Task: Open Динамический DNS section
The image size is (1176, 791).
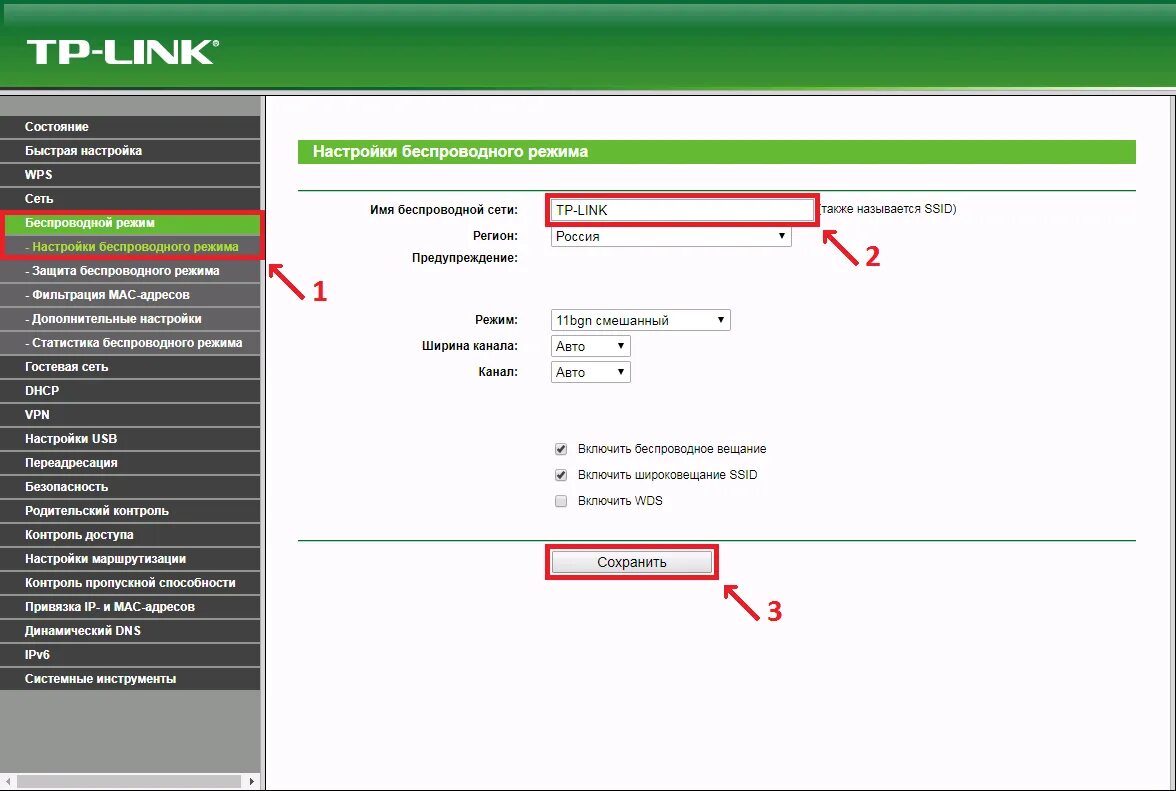Action: click(130, 631)
